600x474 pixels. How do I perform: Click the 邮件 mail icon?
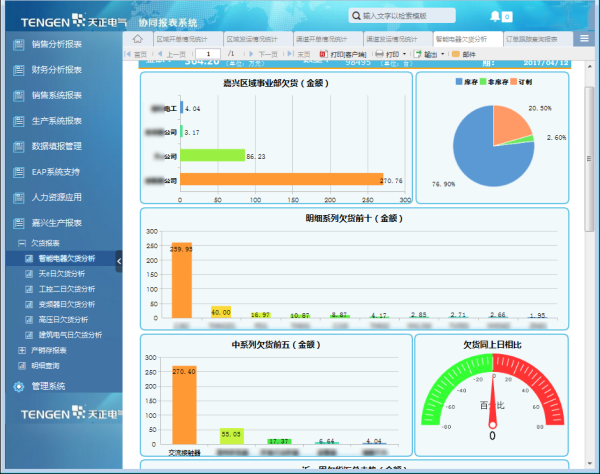tap(455, 54)
